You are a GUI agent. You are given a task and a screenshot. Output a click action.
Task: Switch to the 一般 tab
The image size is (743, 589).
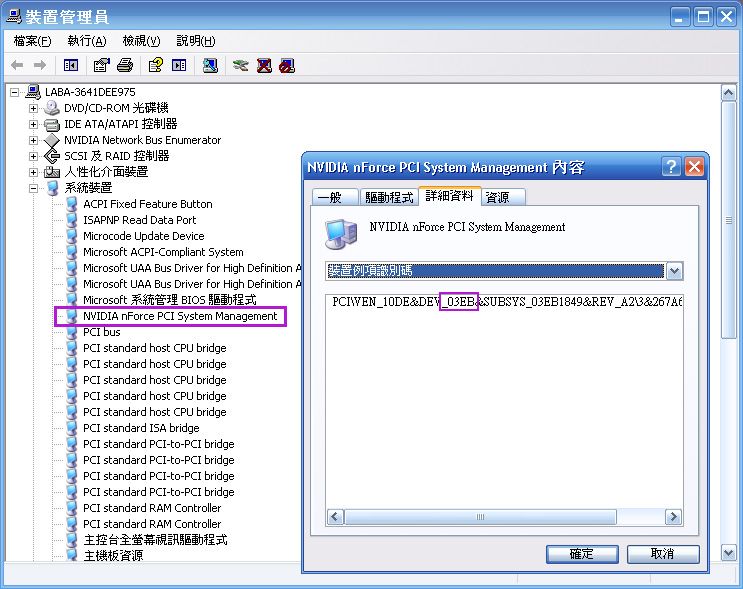point(335,197)
